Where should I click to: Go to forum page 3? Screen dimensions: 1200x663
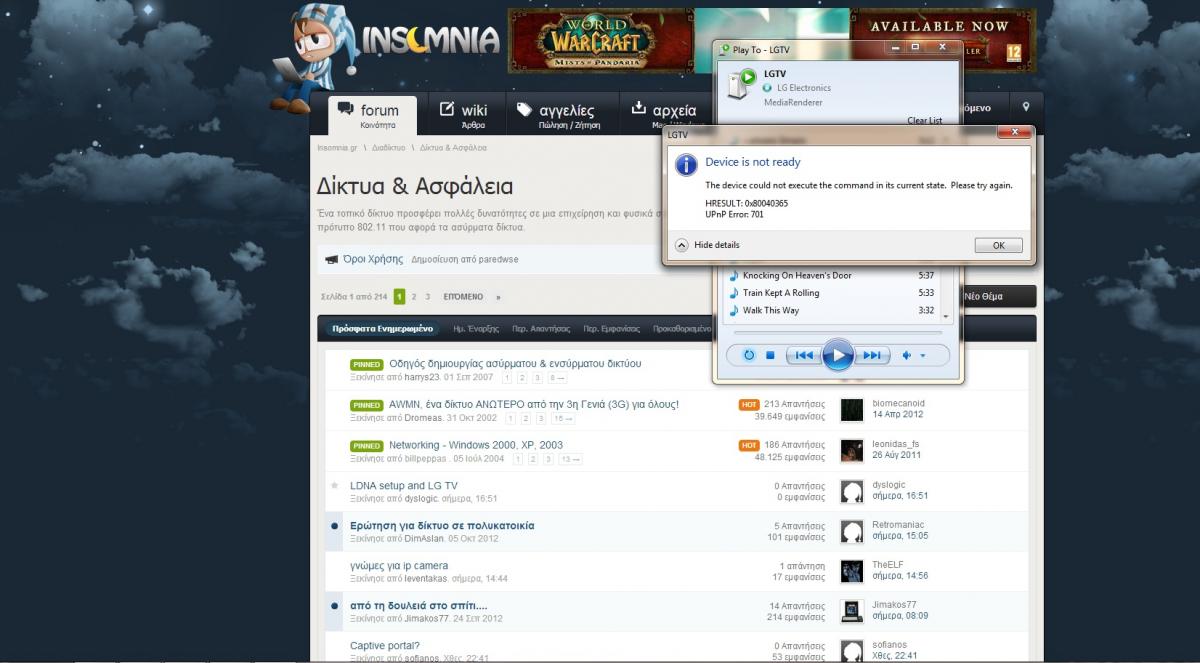click(x=428, y=297)
